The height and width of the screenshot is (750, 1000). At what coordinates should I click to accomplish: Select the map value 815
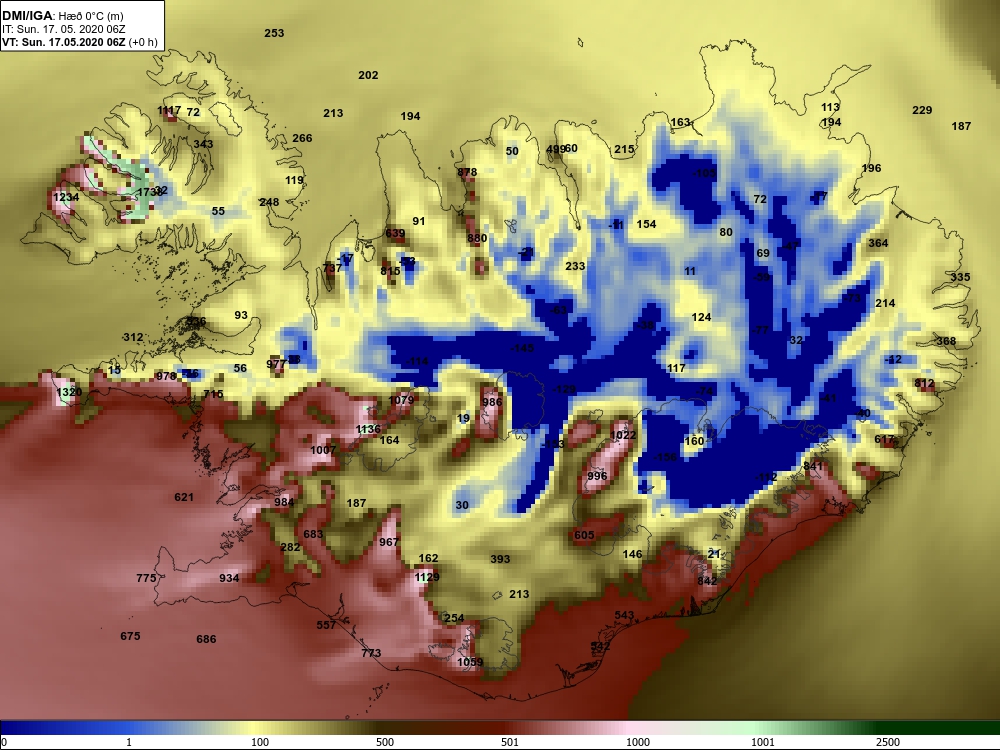click(x=390, y=271)
